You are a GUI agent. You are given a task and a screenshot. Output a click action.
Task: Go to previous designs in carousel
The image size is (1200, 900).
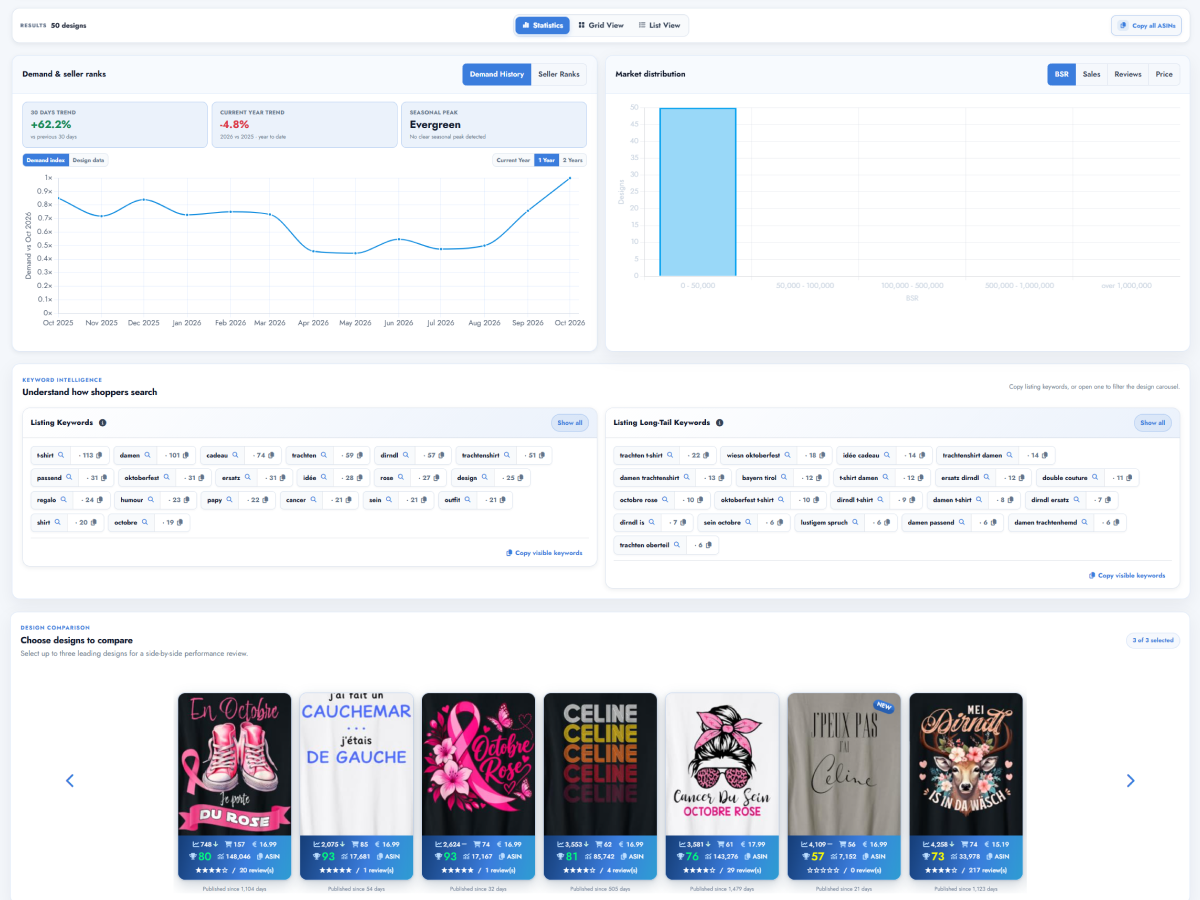pos(70,781)
